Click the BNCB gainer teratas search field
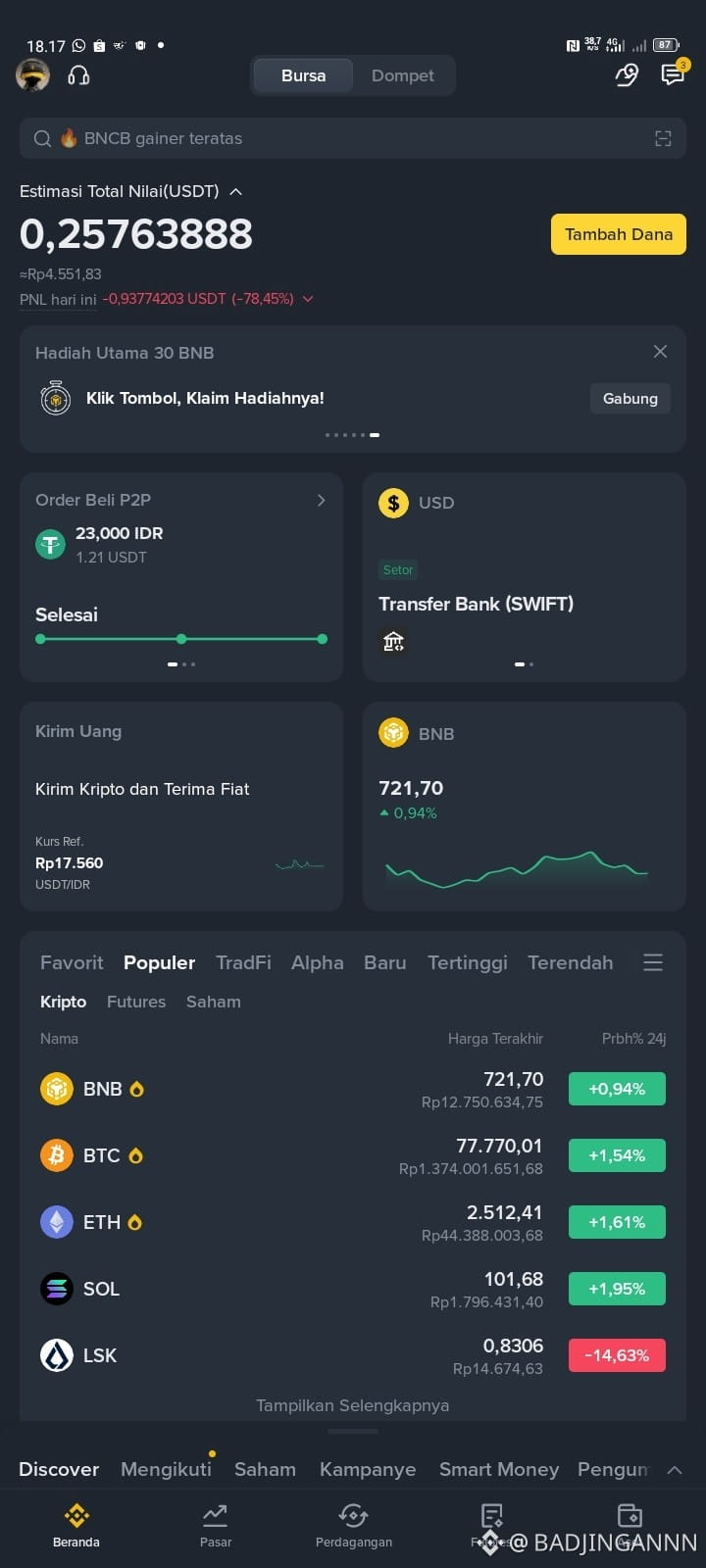This screenshot has height=1568, width=706. [x=353, y=138]
